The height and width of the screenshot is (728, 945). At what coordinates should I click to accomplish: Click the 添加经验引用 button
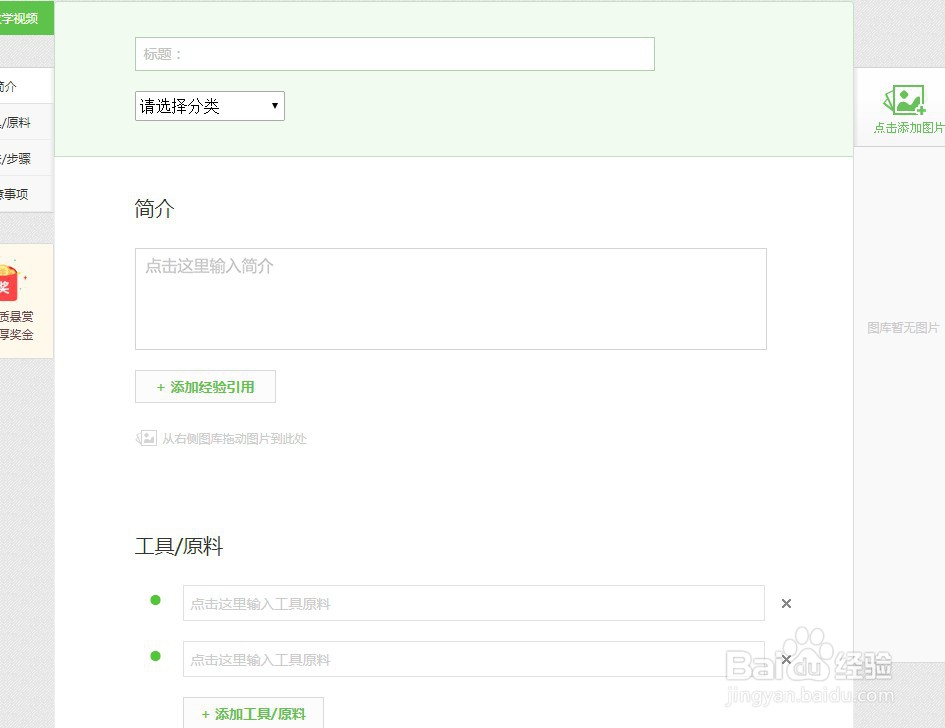205,387
